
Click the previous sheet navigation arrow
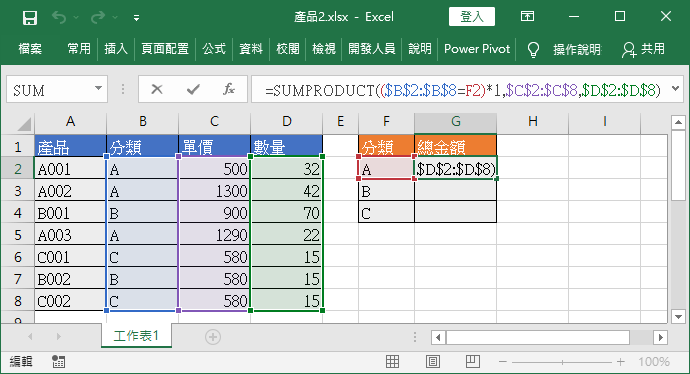point(30,337)
